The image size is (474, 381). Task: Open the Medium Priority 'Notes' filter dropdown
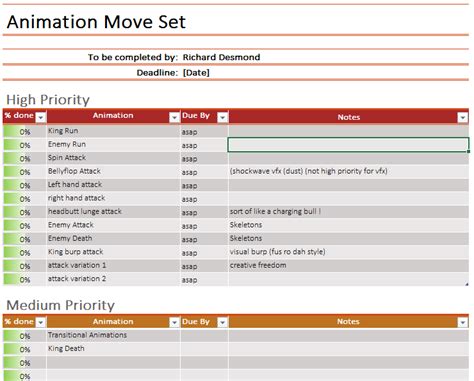462,322
